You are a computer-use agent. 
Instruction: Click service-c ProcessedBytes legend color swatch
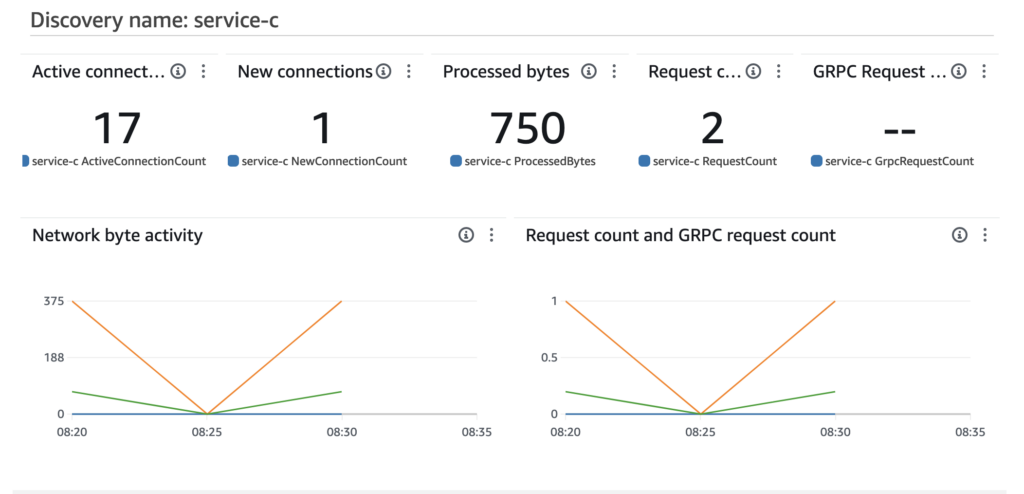click(456, 161)
